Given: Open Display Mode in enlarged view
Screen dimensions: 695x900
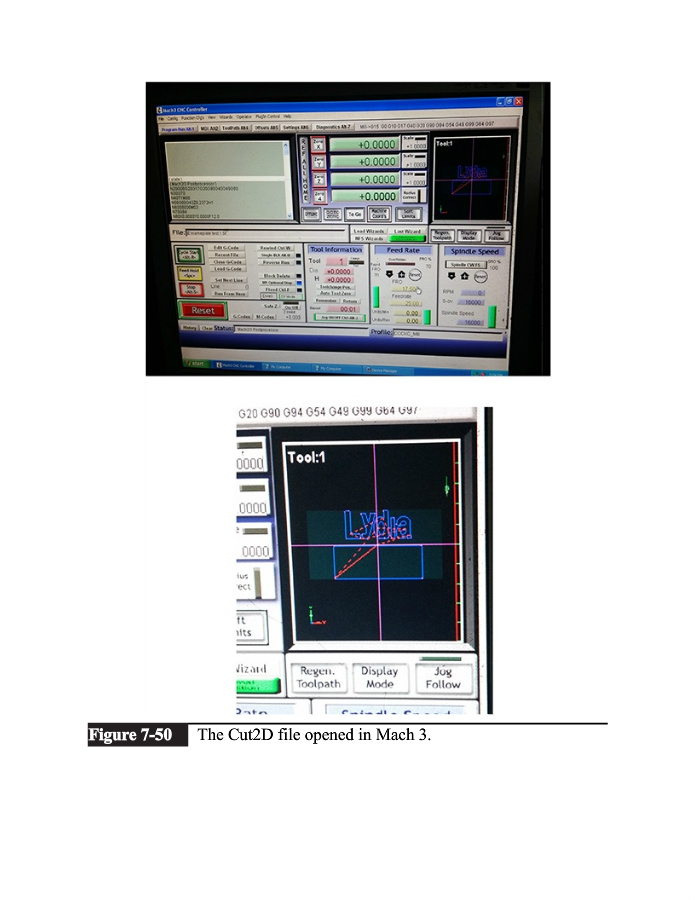Looking at the screenshot, I should click(380, 678).
